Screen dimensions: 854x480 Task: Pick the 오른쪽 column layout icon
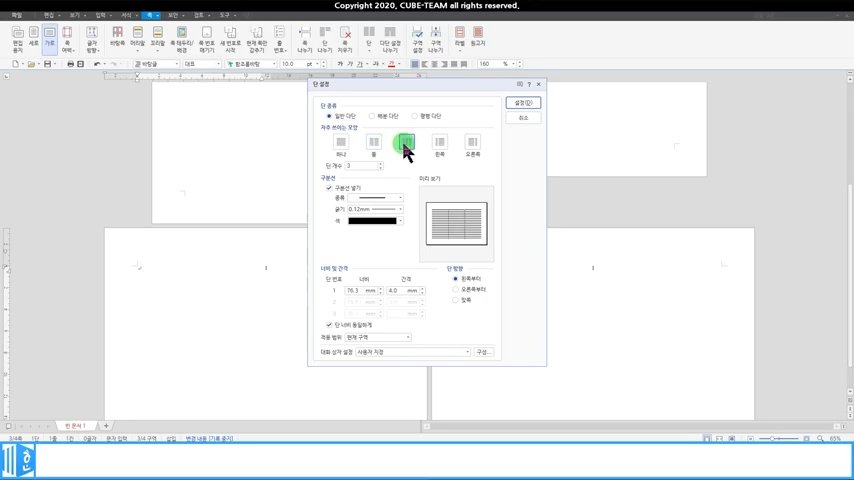[472, 142]
